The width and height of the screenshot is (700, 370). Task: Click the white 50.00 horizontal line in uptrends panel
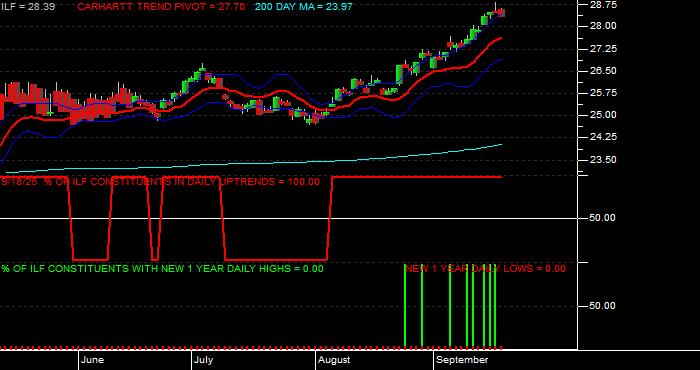click(x=288, y=218)
